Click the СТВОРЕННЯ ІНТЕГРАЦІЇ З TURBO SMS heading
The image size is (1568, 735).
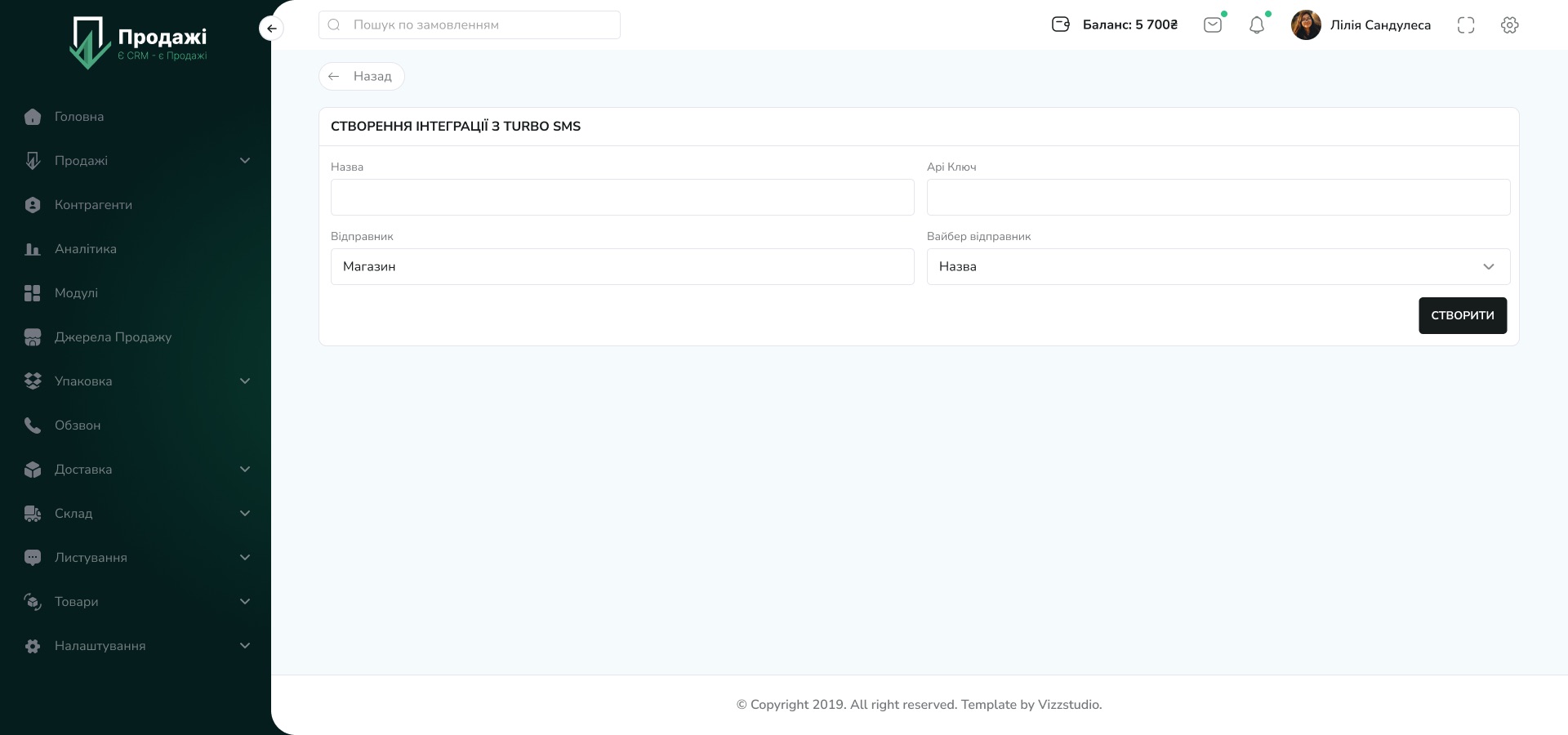[456, 127]
